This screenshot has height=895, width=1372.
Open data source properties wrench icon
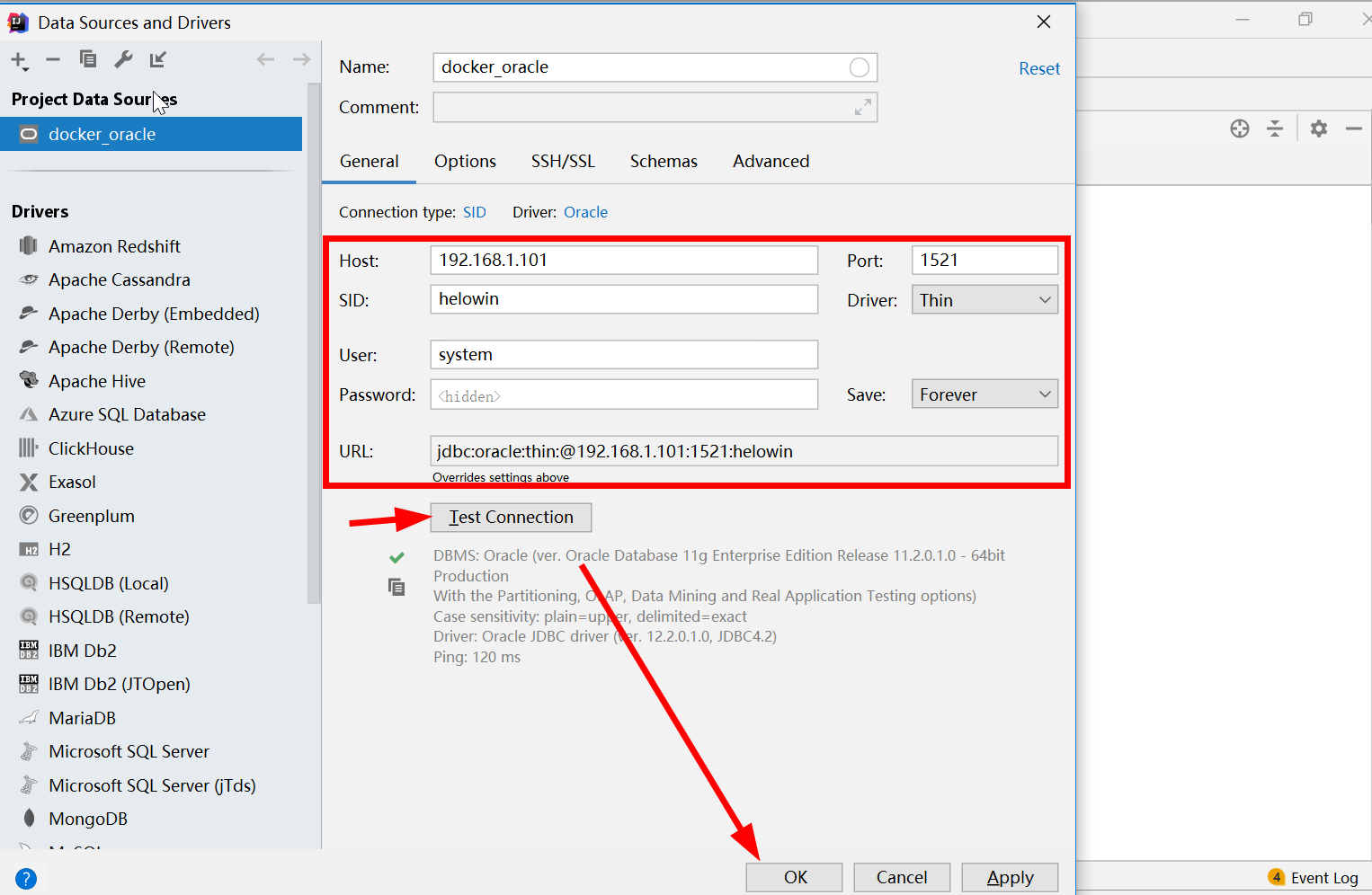coord(123,59)
